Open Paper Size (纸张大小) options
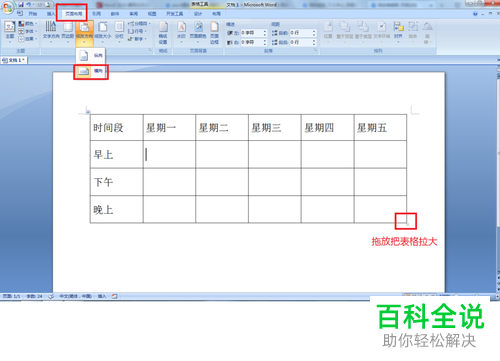 [x=103, y=32]
